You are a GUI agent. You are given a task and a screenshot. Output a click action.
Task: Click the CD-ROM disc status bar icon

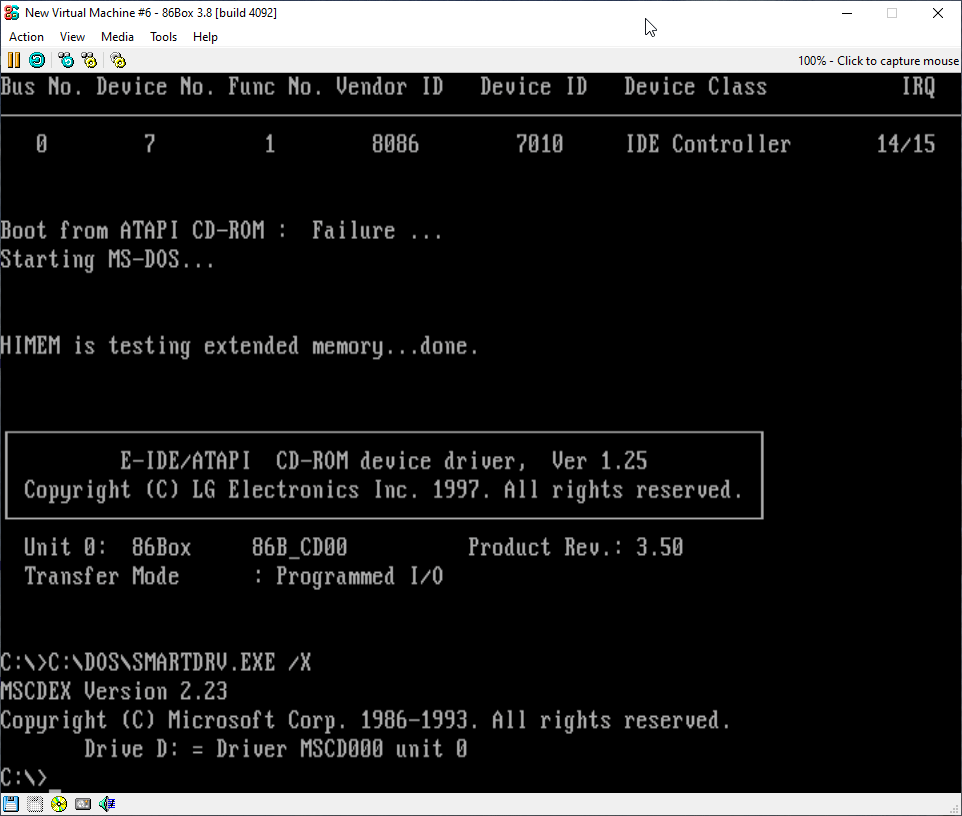coord(59,804)
